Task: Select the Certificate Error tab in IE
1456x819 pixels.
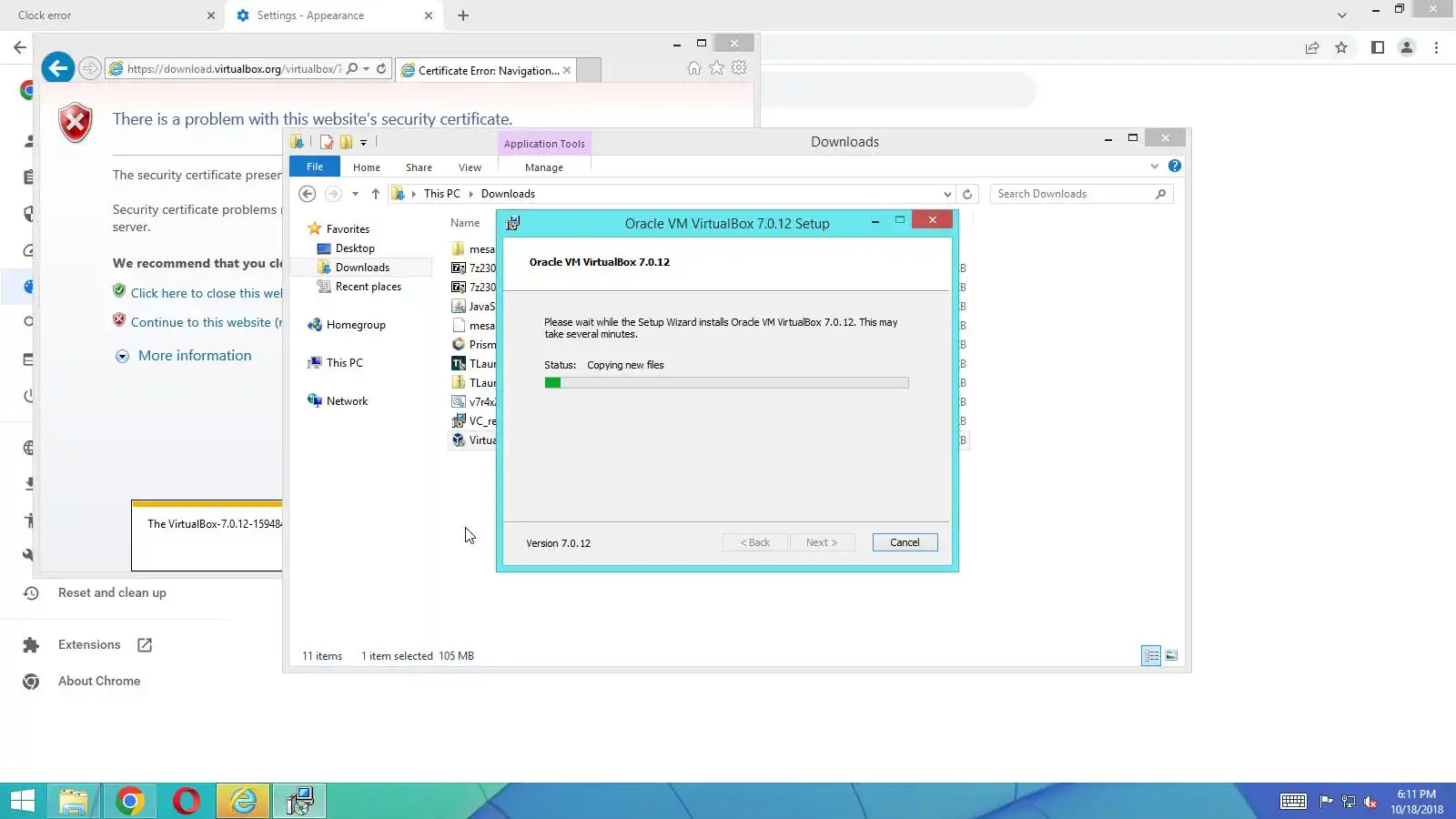Action: tap(487, 70)
